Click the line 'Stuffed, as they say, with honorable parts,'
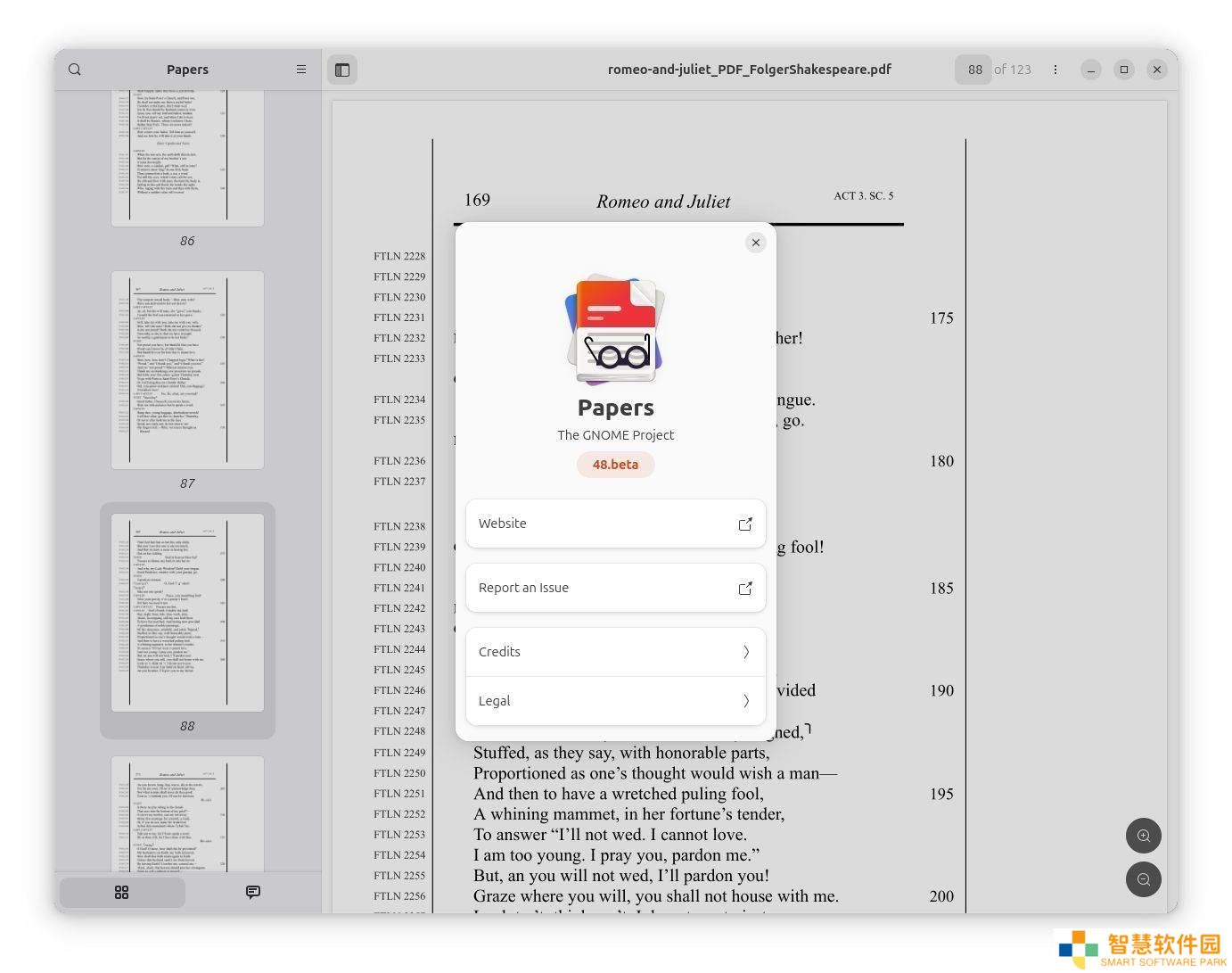Viewport: 1232px width, 973px height. [621, 753]
